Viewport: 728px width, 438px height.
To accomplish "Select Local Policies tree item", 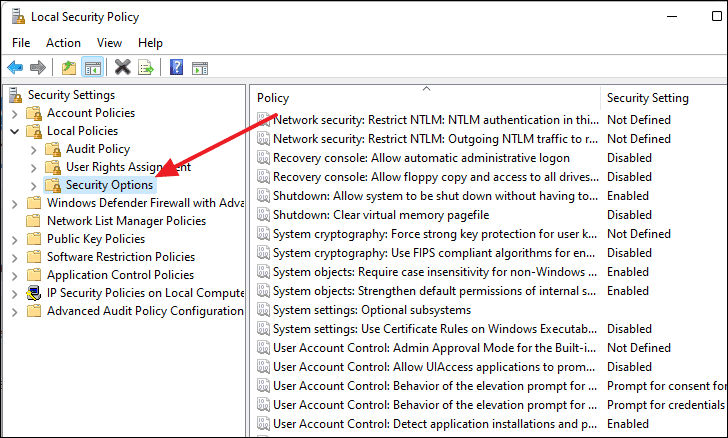I will (82, 131).
